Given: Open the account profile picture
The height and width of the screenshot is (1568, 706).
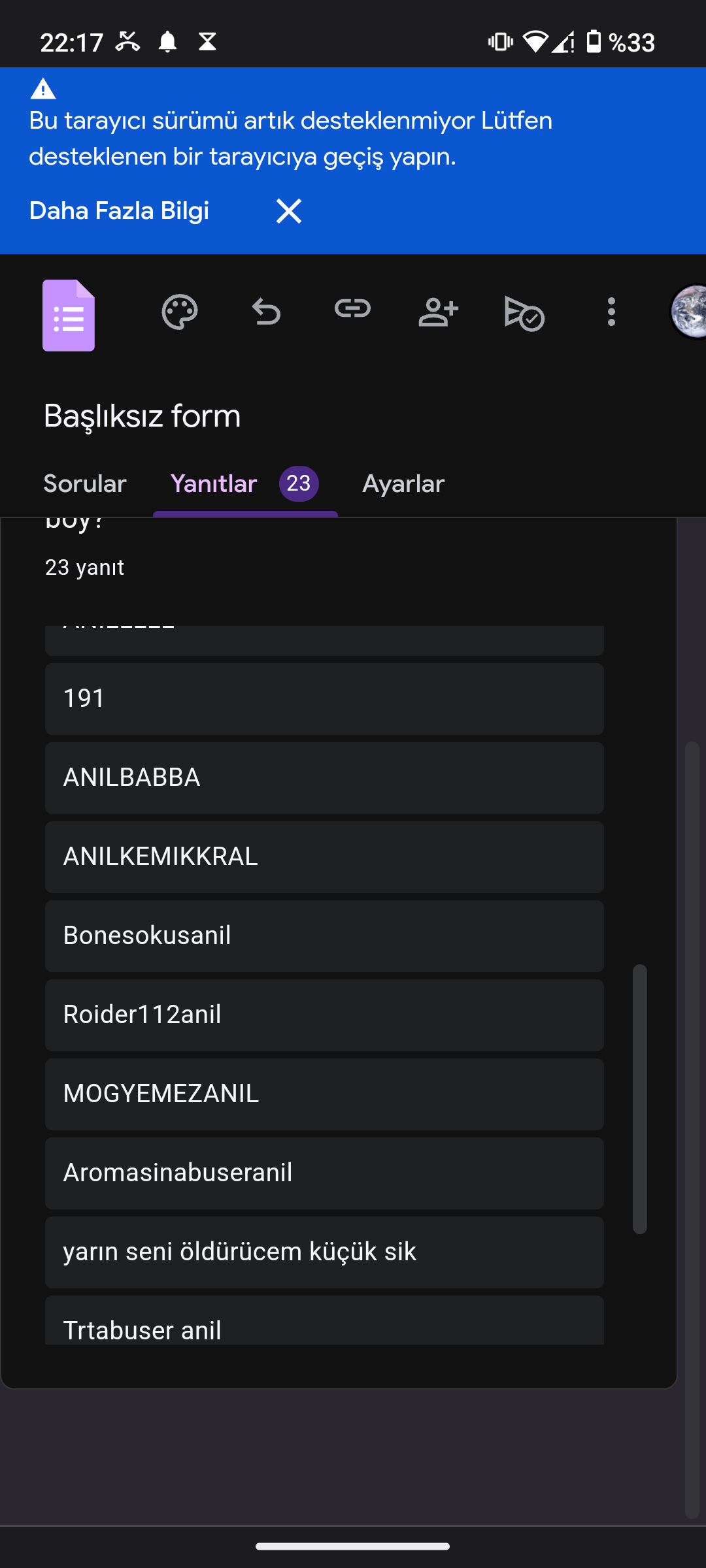Looking at the screenshot, I should tap(690, 312).
